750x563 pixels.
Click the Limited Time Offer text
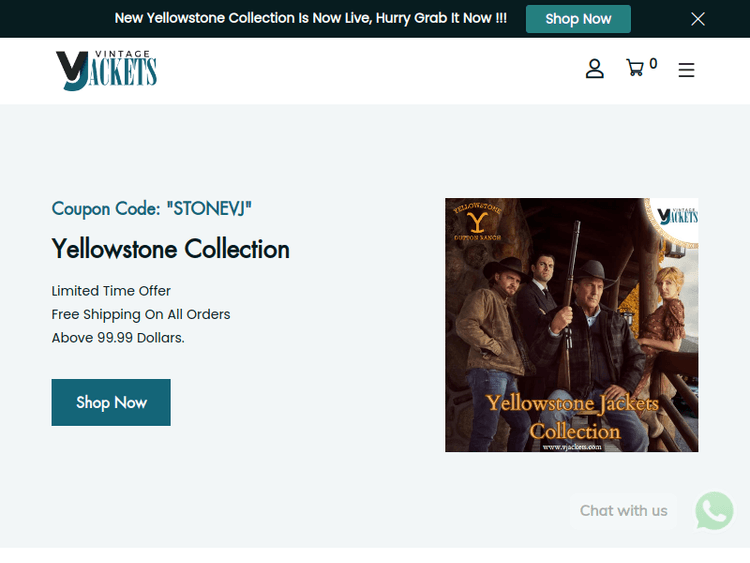point(111,291)
